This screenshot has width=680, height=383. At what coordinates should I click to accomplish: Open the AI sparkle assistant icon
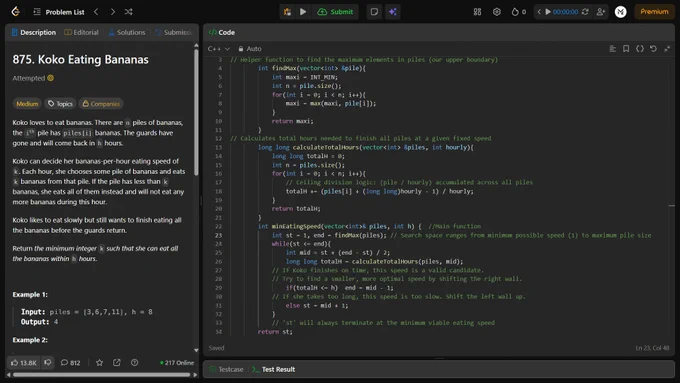click(393, 12)
